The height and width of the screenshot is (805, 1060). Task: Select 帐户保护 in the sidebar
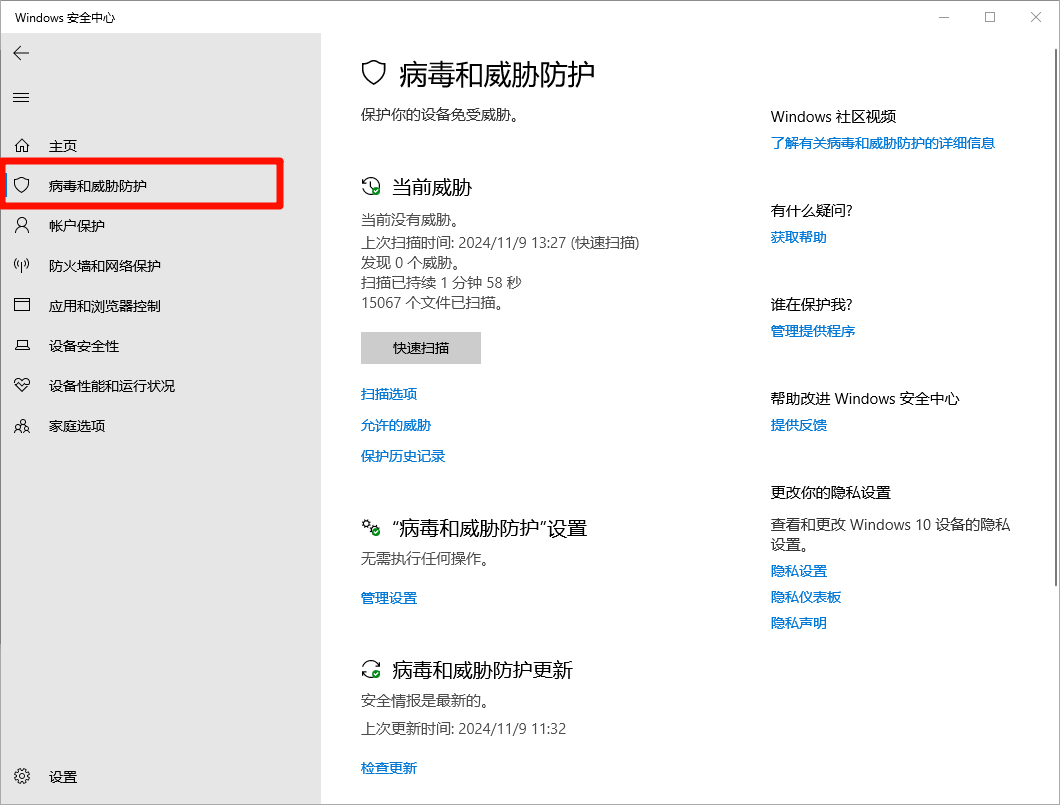(x=76, y=226)
